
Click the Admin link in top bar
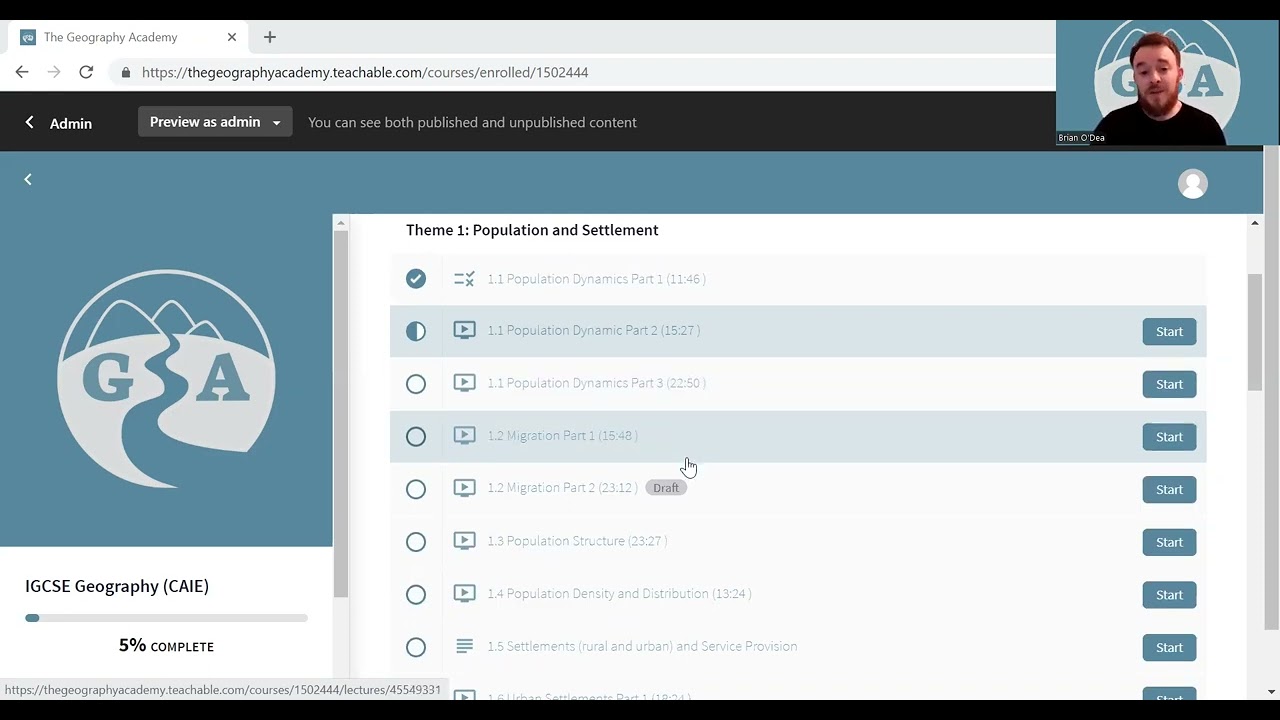coord(71,123)
